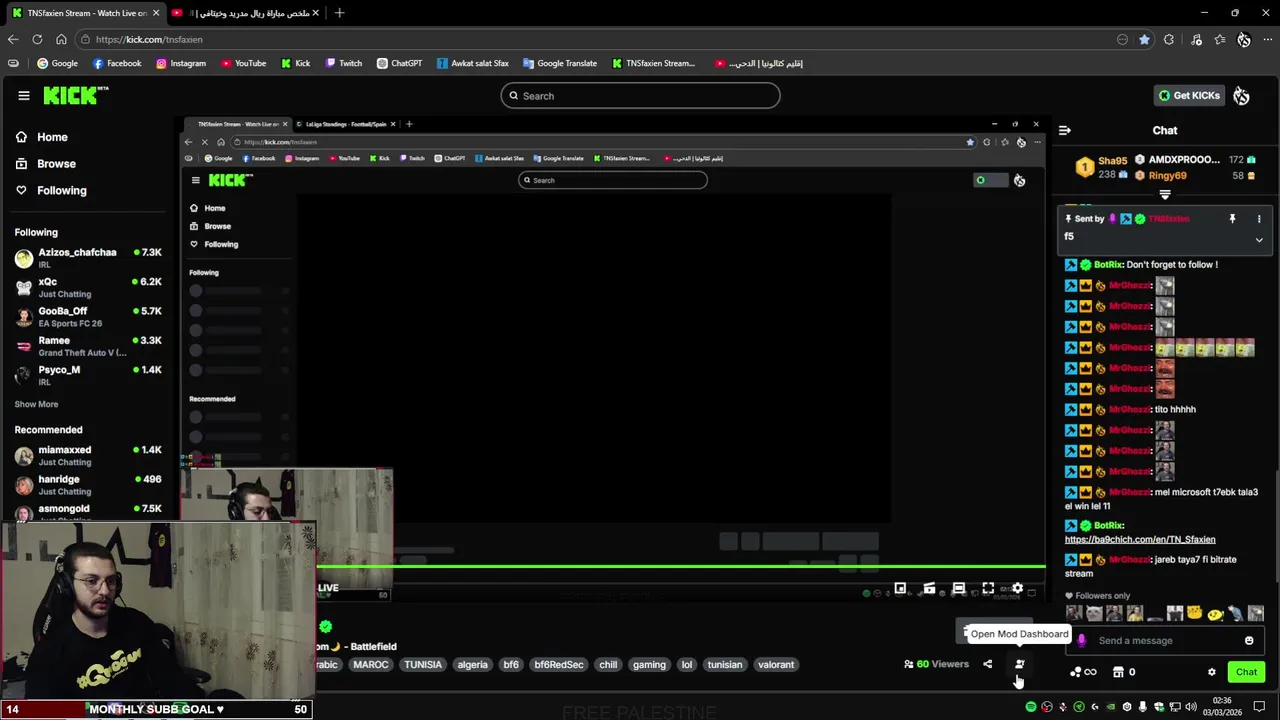The image size is (1280, 720).
Task: Click the browser address bar URL
Action: 149,39
